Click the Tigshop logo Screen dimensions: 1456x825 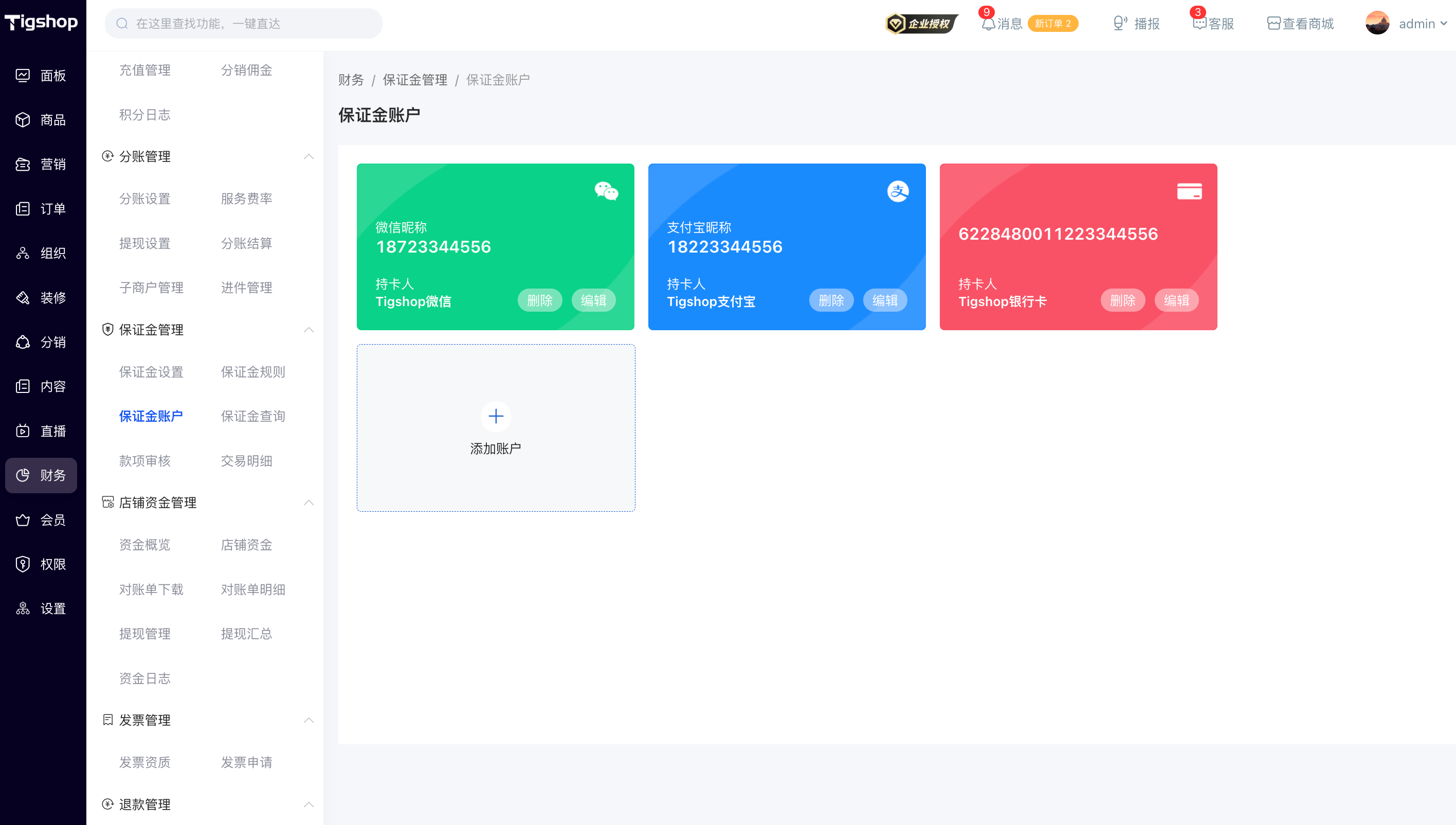pyautogui.click(x=41, y=23)
